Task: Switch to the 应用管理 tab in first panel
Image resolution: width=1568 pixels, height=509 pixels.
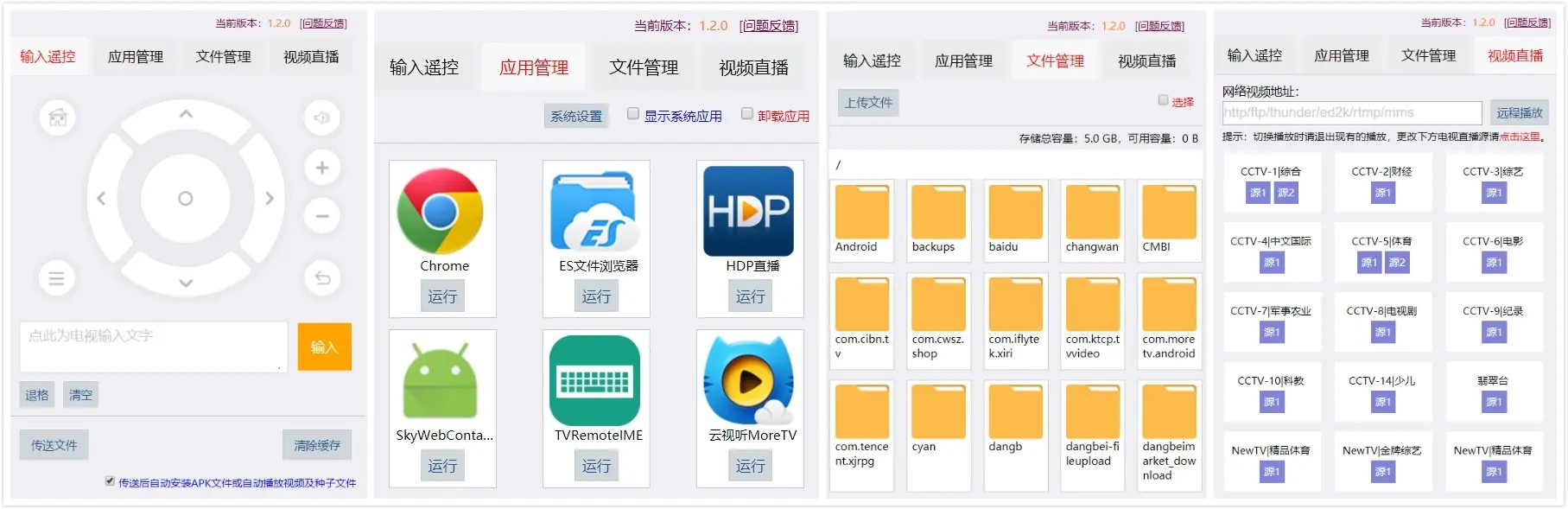Action: pyautogui.click(x=136, y=57)
